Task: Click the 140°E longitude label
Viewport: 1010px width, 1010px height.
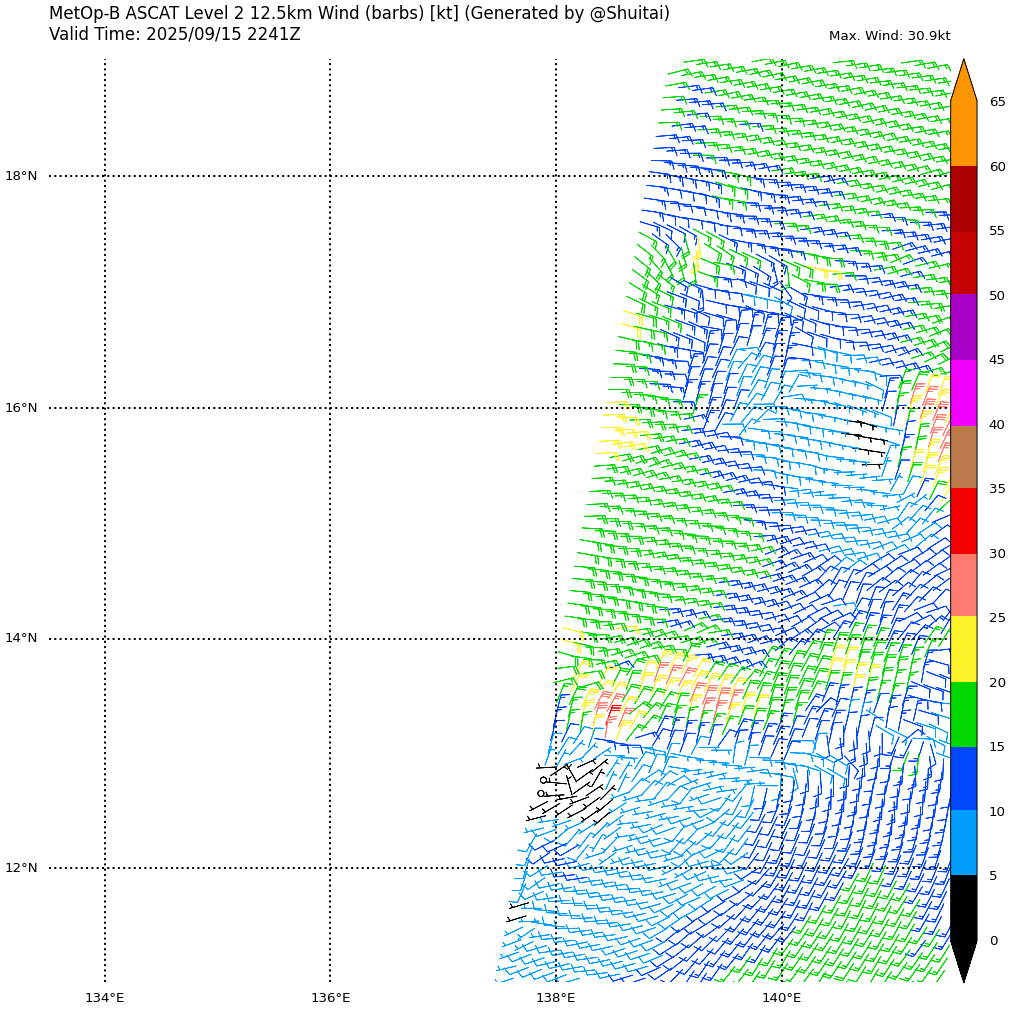Action: (781, 998)
